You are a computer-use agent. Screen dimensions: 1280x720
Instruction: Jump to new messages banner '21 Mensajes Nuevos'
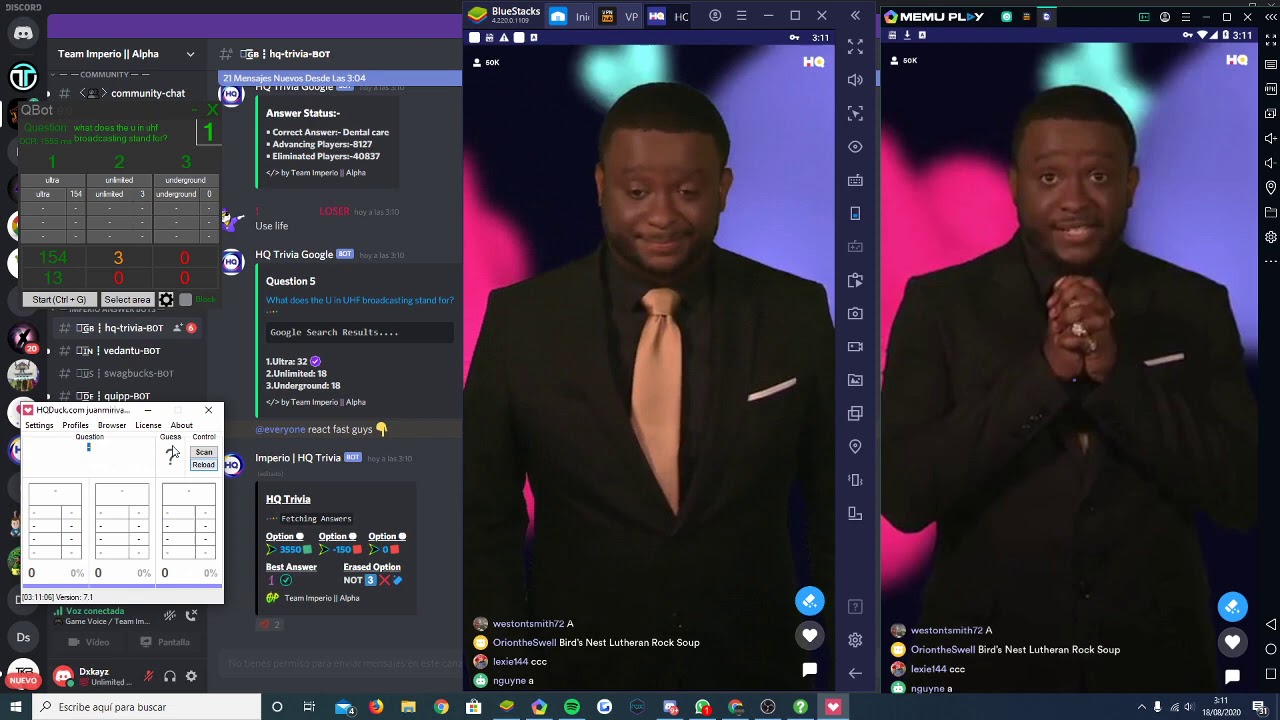340,78
